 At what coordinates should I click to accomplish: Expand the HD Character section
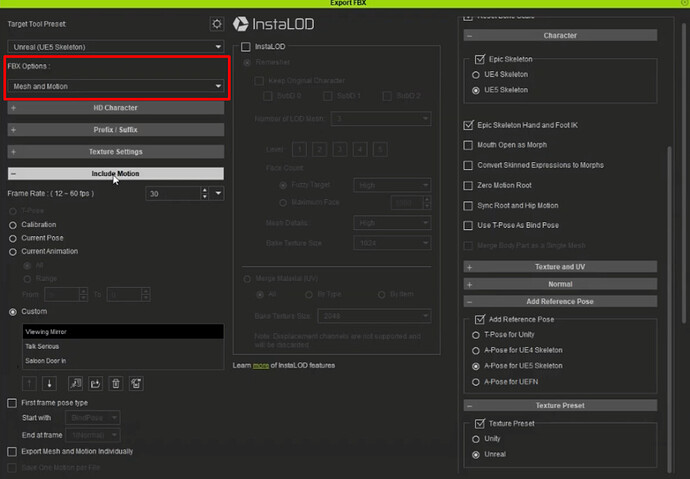[x=115, y=108]
